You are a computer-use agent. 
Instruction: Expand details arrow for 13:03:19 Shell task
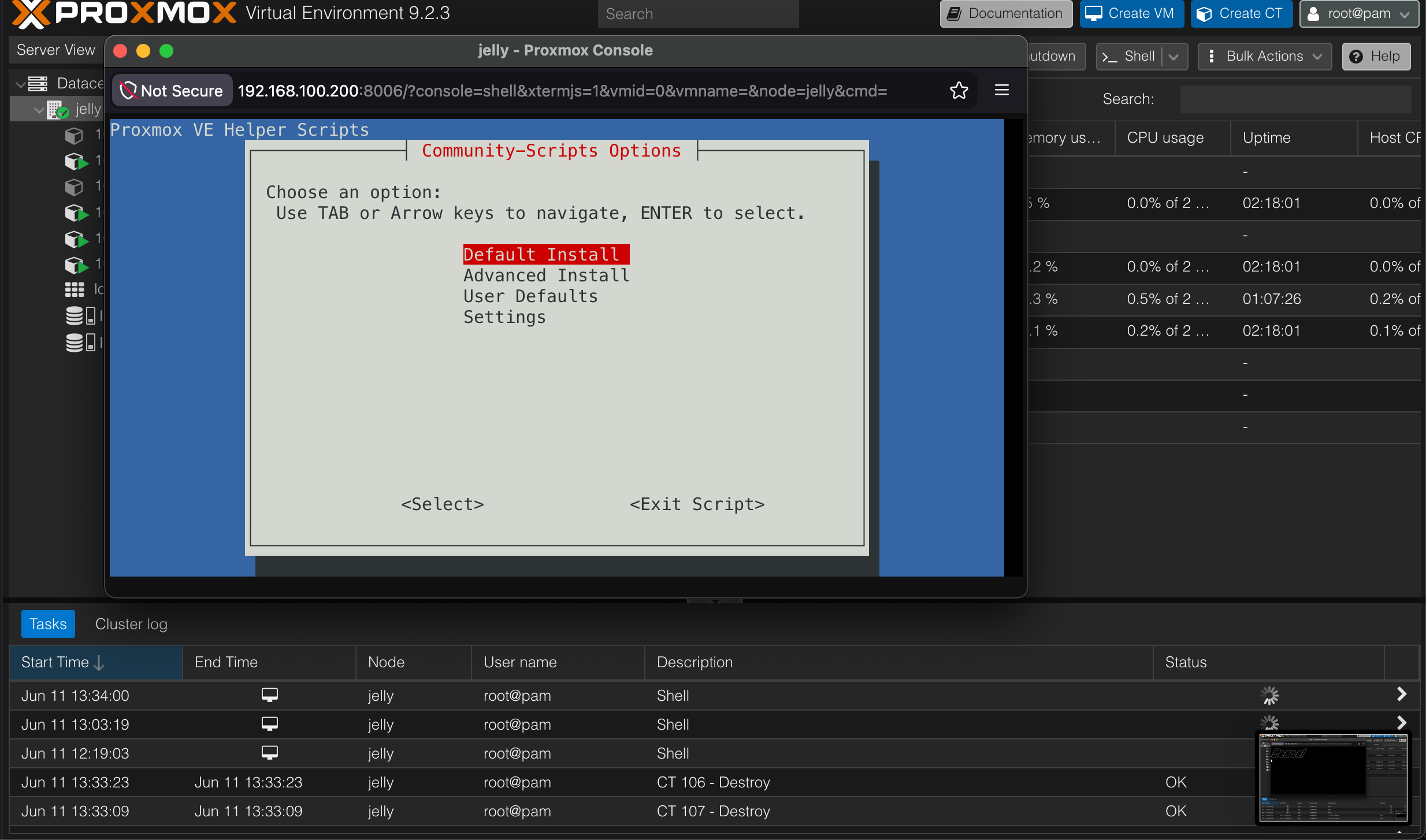[1402, 723]
